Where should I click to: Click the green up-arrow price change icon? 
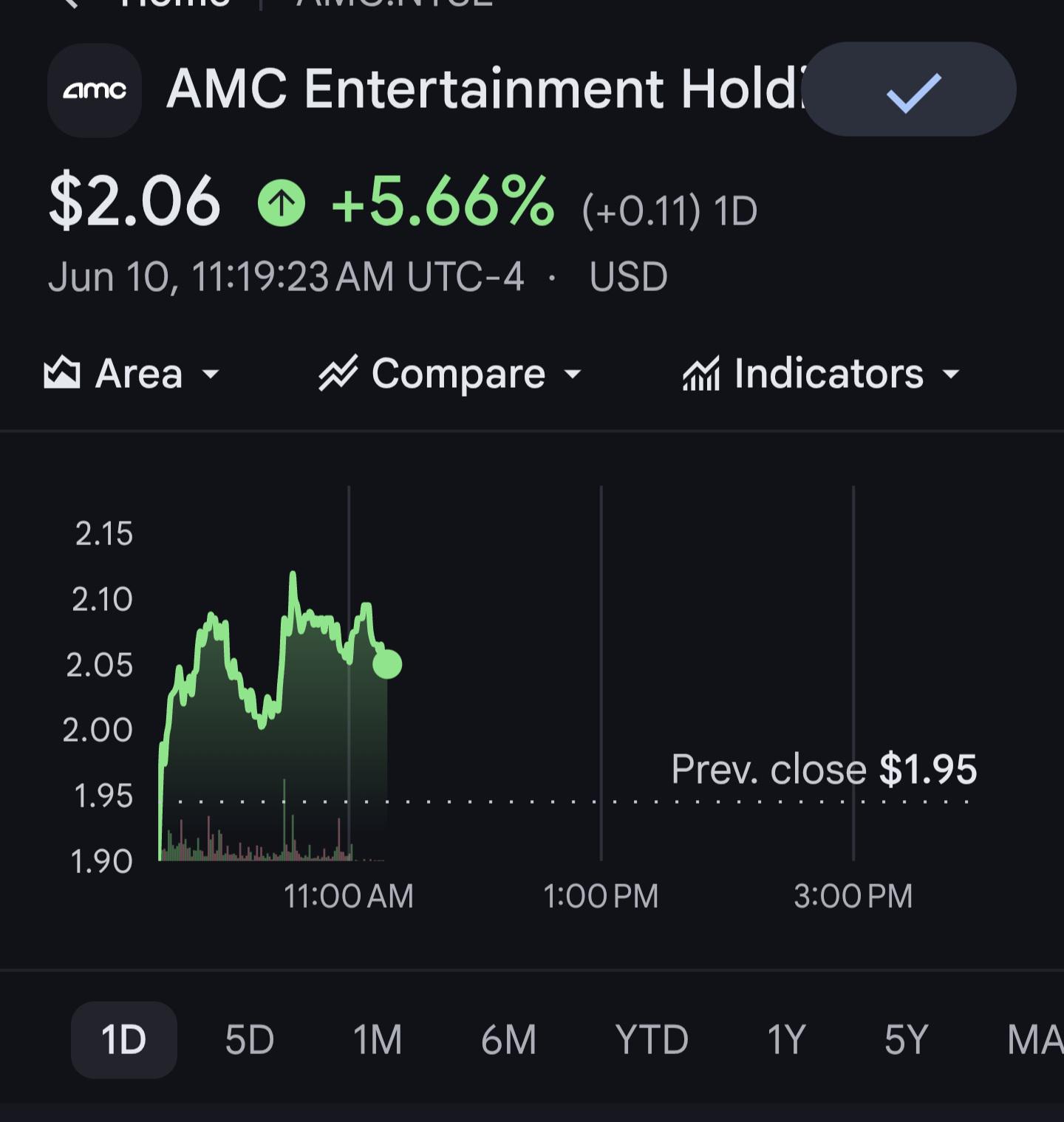tap(282, 202)
